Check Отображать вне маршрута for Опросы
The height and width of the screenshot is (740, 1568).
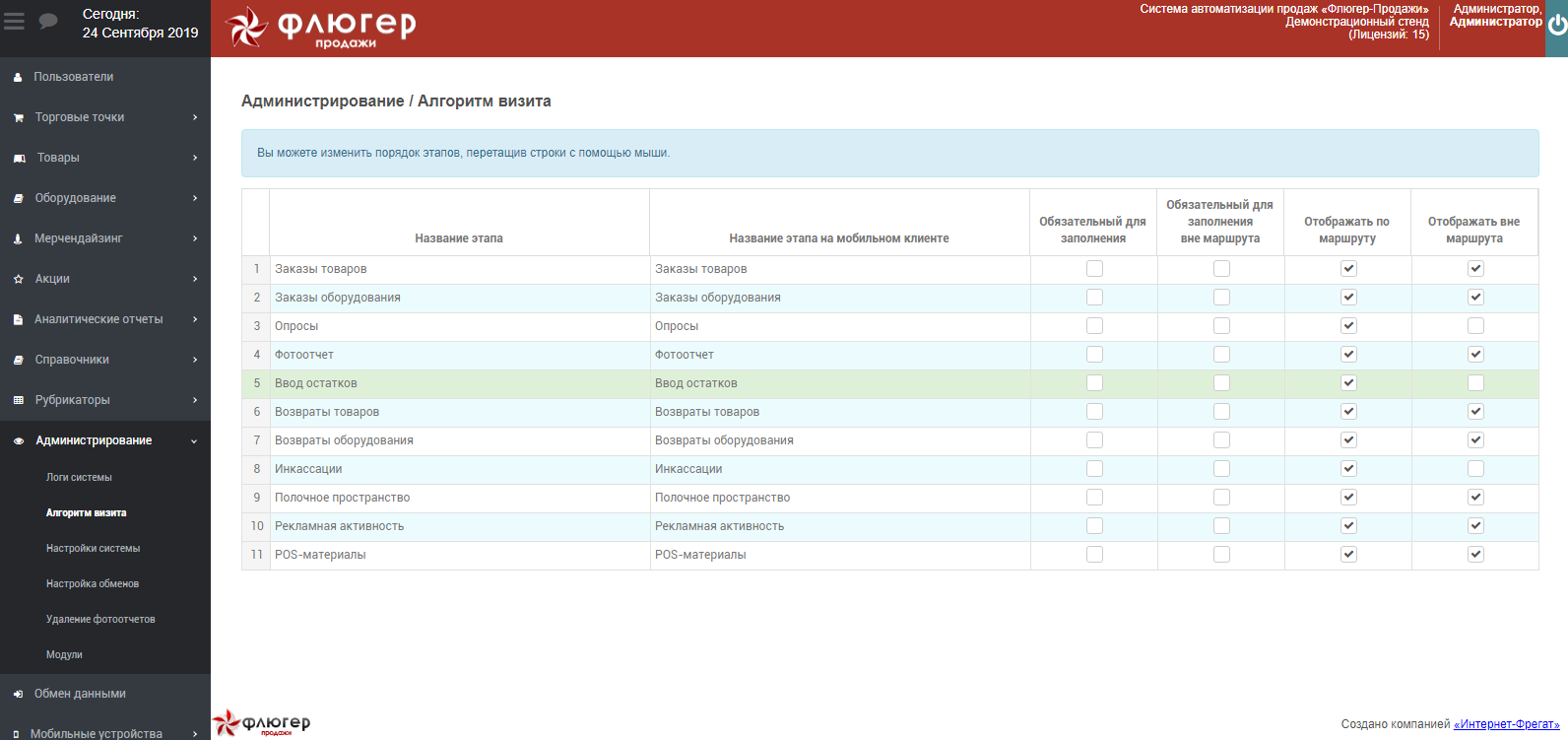(1475, 326)
